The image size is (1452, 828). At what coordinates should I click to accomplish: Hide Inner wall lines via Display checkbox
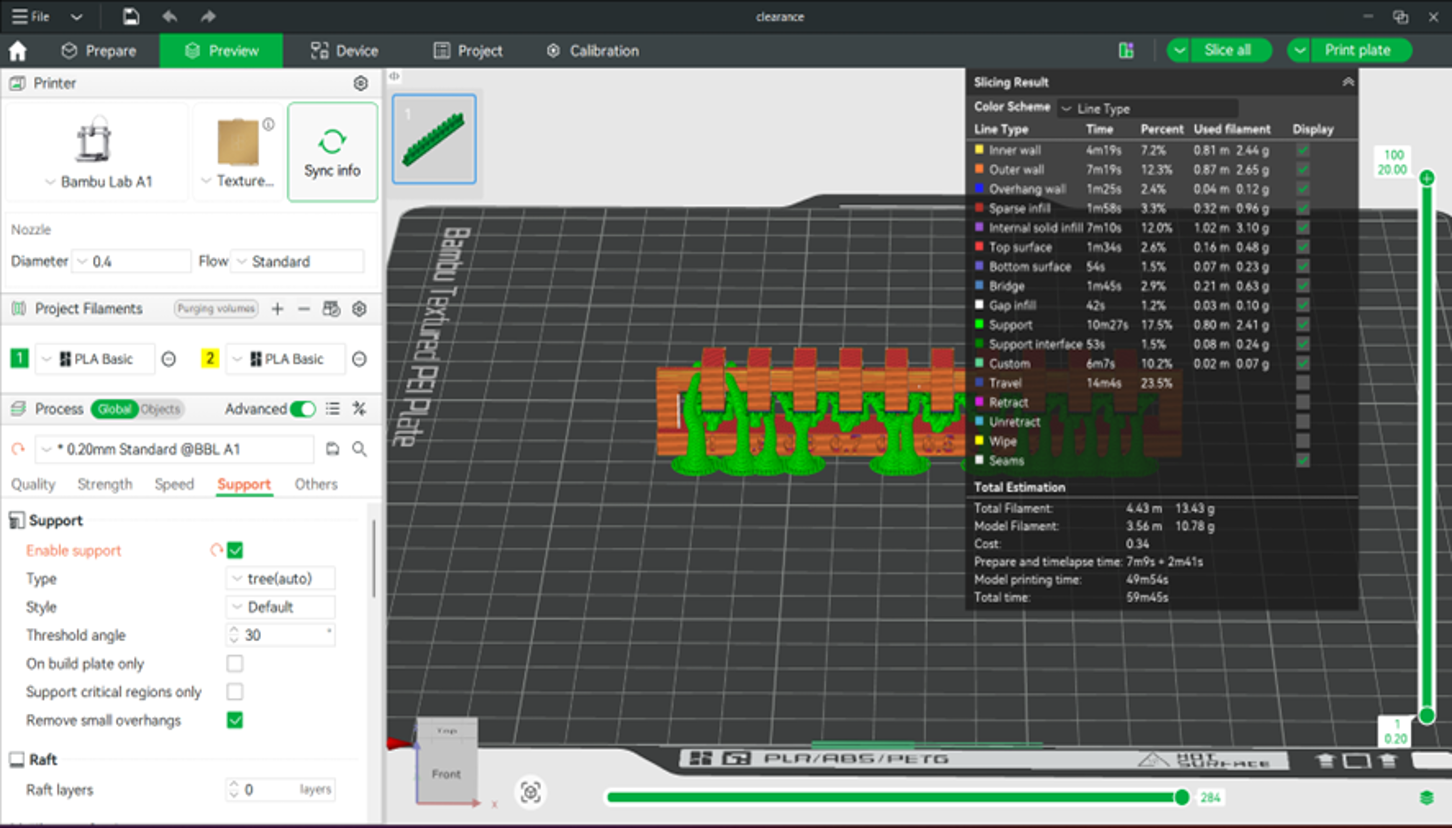tap(1303, 150)
